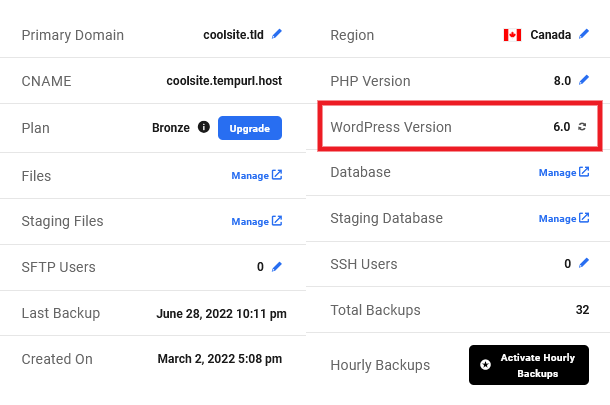Click the Canada flag icon
This screenshot has width=610, height=405.
512,35
